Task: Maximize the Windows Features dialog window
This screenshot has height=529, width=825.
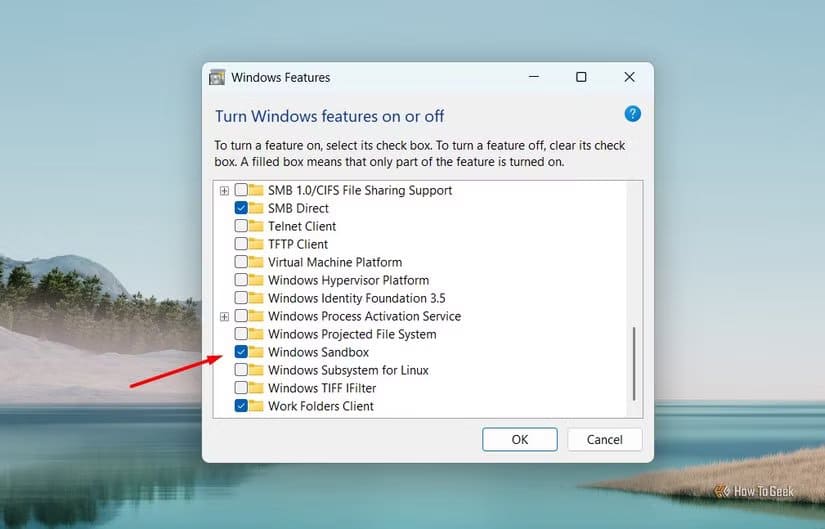Action: [x=581, y=77]
